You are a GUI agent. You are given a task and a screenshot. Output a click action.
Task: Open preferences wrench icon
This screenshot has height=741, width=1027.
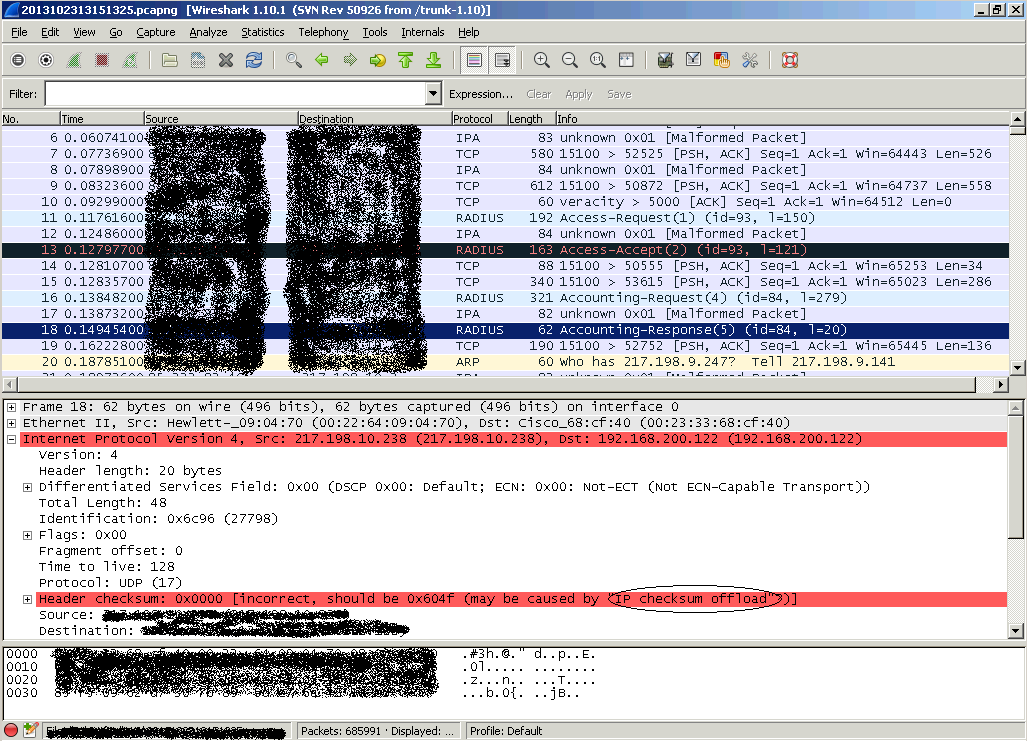pos(750,60)
